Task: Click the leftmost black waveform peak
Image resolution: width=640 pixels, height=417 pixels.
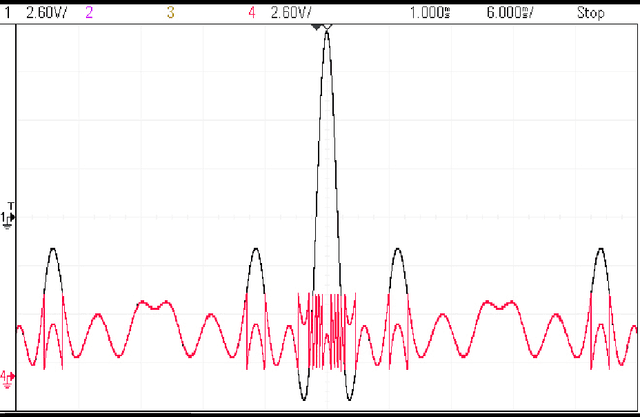Action: click(x=52, y=252)
